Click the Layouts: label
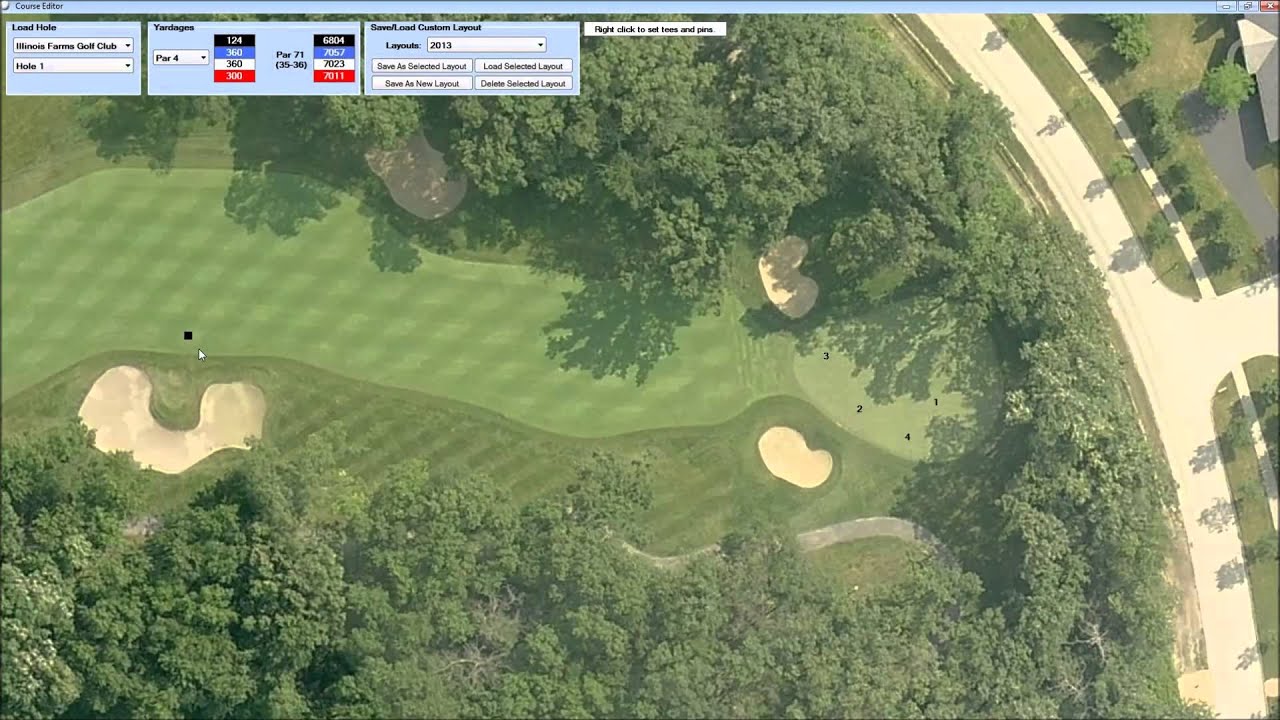Screen dimensions: 1280x720 403,46
